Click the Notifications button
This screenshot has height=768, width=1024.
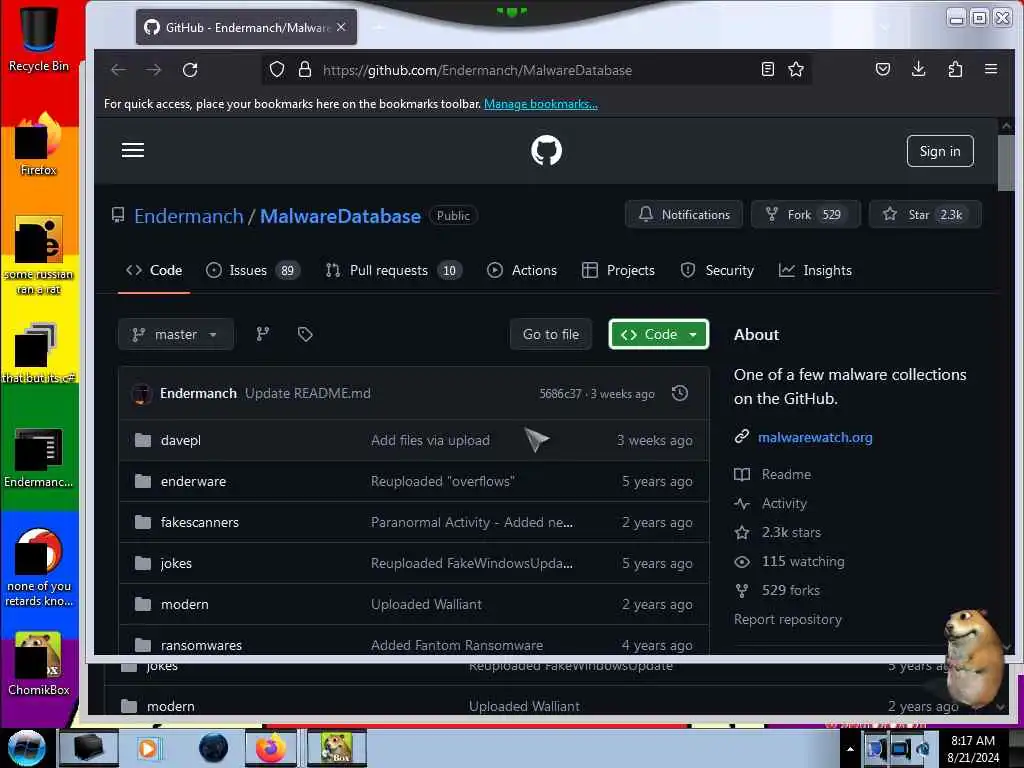click(x=684, y=214)
